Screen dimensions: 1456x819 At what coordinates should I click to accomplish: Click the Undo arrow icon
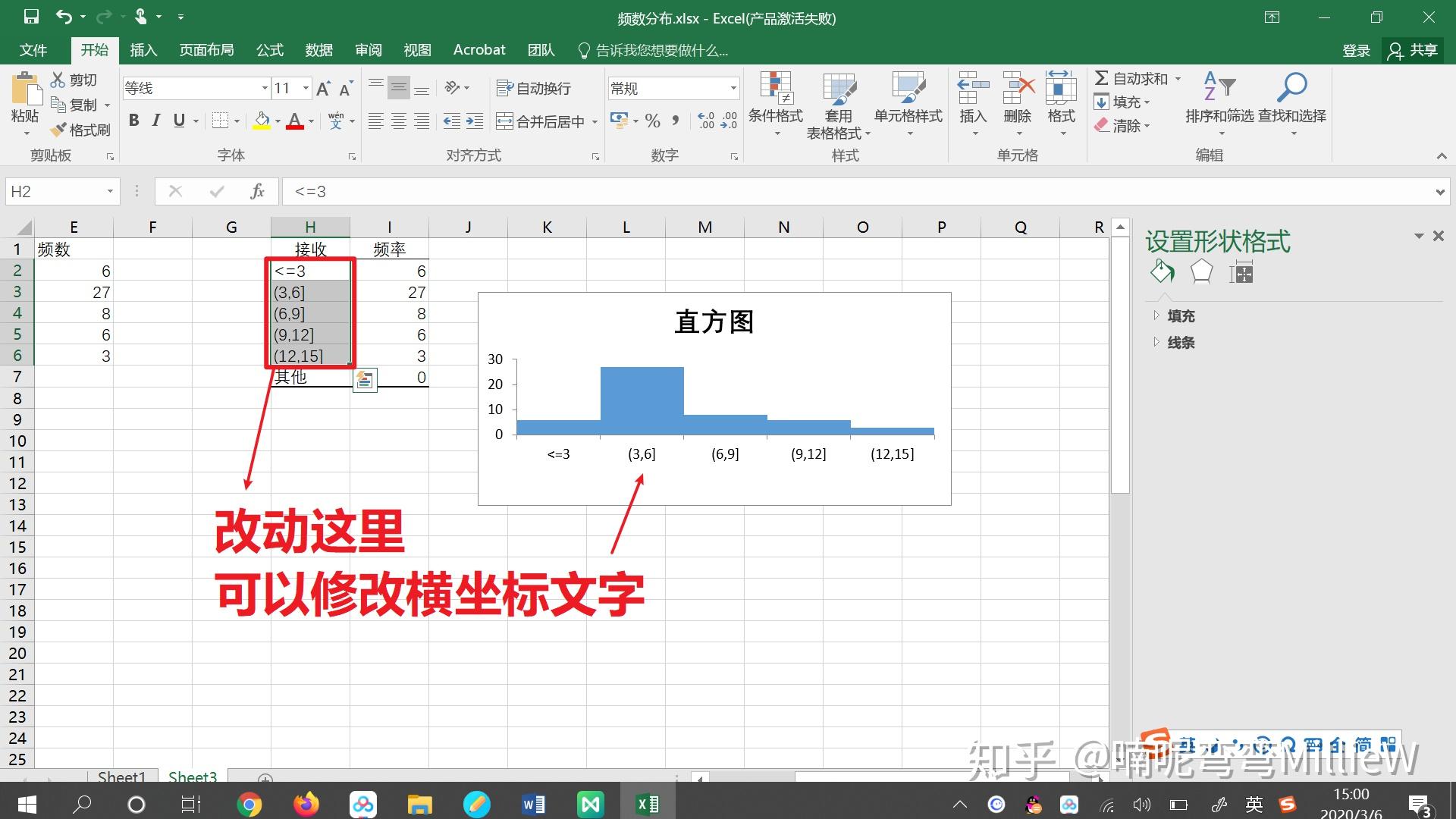tap(64, 17)
